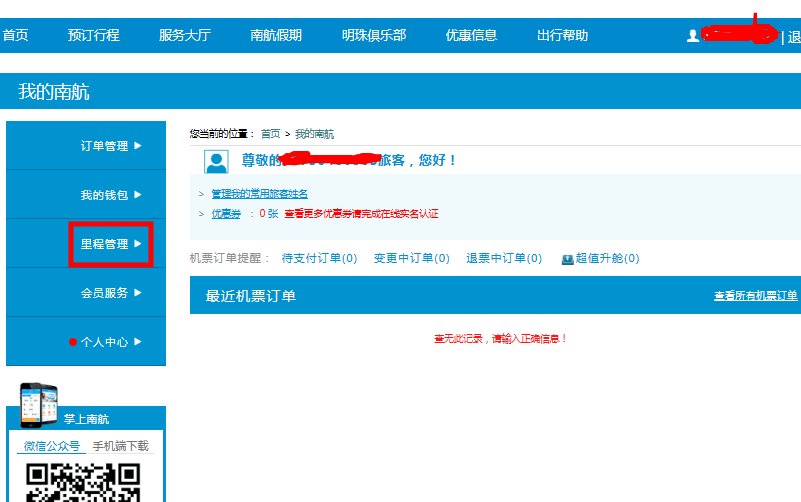Expand the arrow next to 会员服务
Screen dimensions: 801x502
click(138, 293)
